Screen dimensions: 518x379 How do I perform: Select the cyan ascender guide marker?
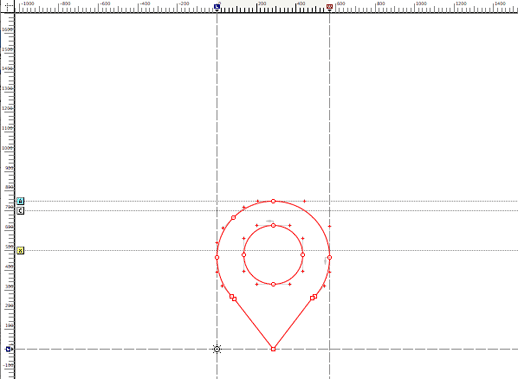[x=20, y=201]
